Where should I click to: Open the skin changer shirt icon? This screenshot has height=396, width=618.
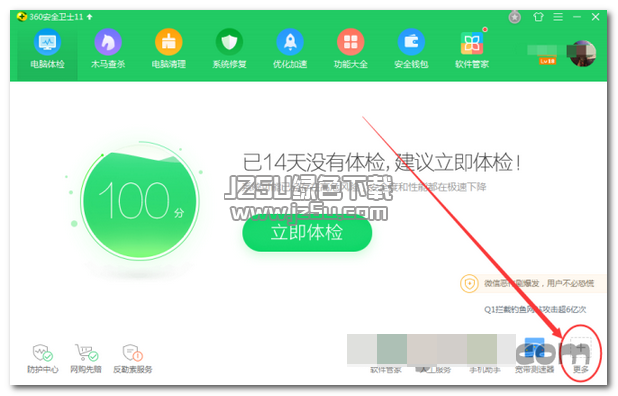538,17
